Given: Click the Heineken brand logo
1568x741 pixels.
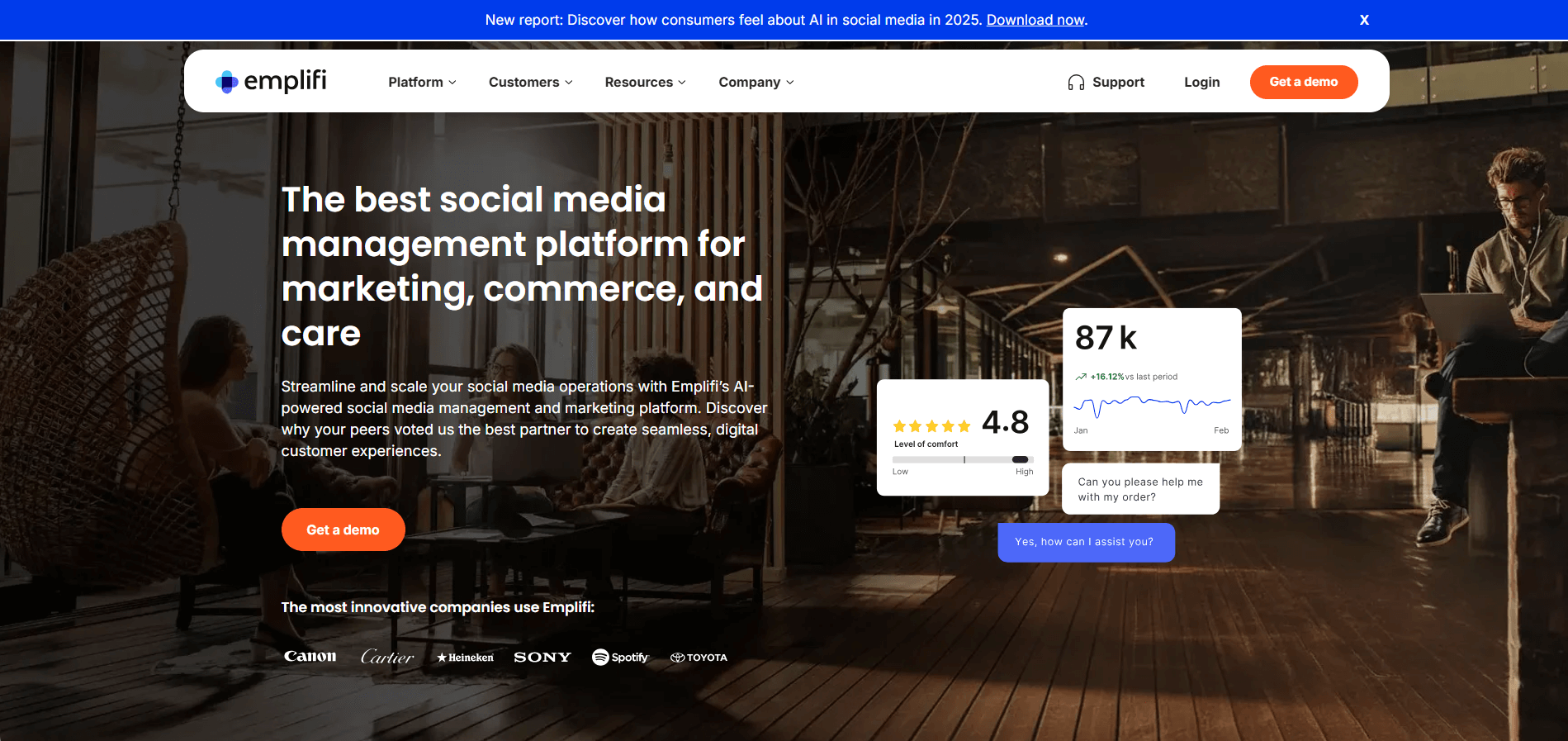Looking at the screenshot, I should 465,658.
